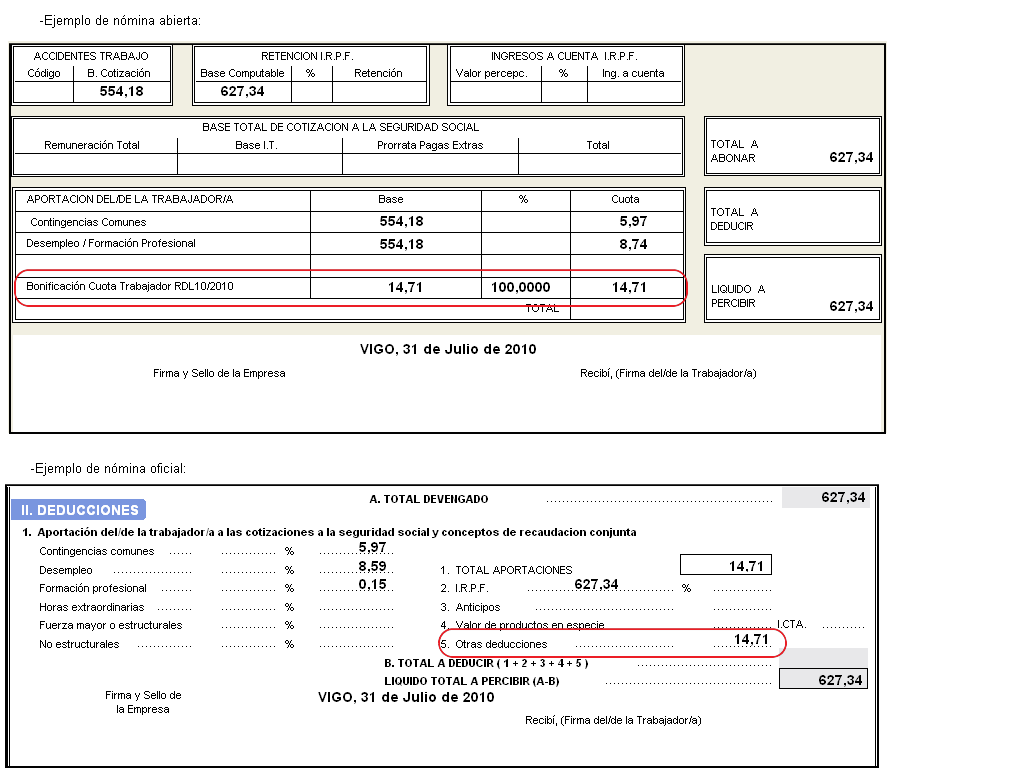This screenshot has width=1024, height=768.
Task: Click the bonificación cuota 14,71
Action: 629,287
